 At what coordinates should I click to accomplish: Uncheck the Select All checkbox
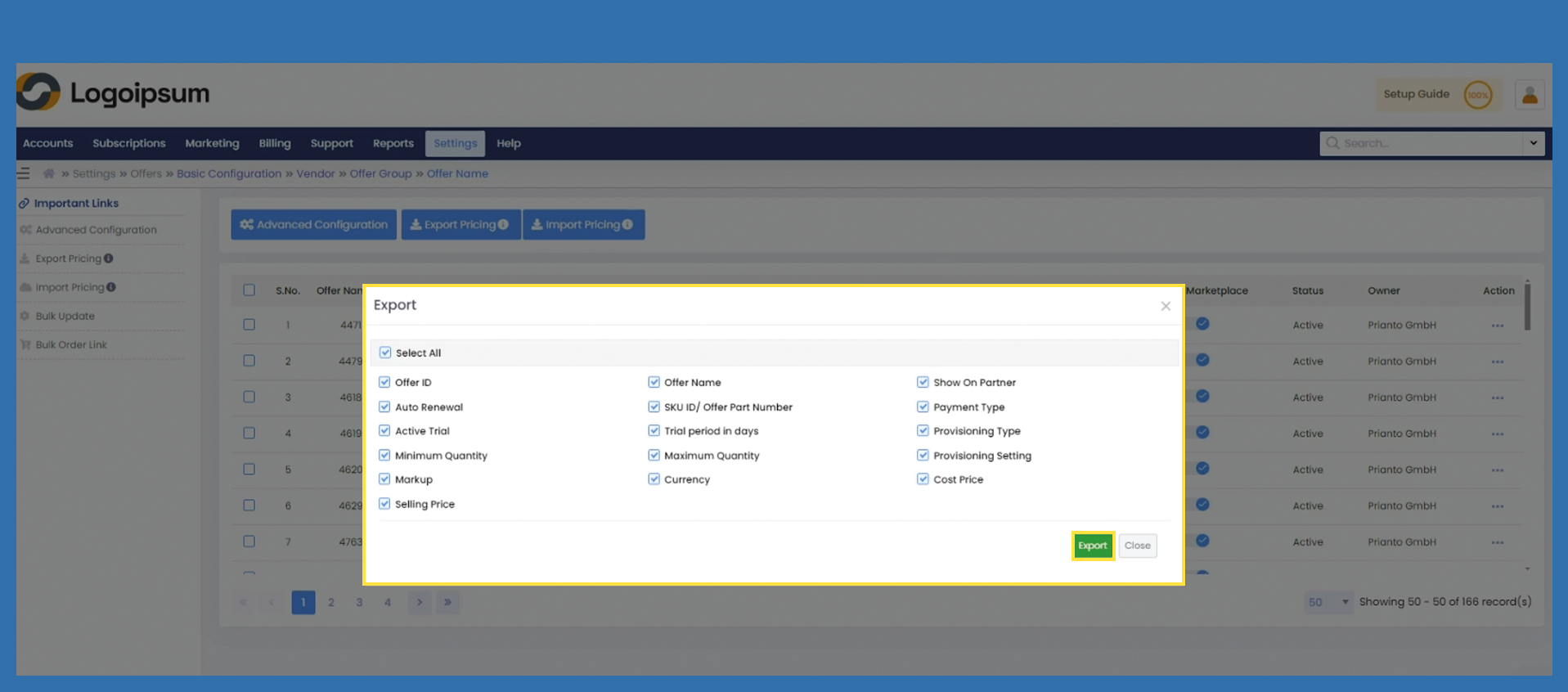point(385,353)
